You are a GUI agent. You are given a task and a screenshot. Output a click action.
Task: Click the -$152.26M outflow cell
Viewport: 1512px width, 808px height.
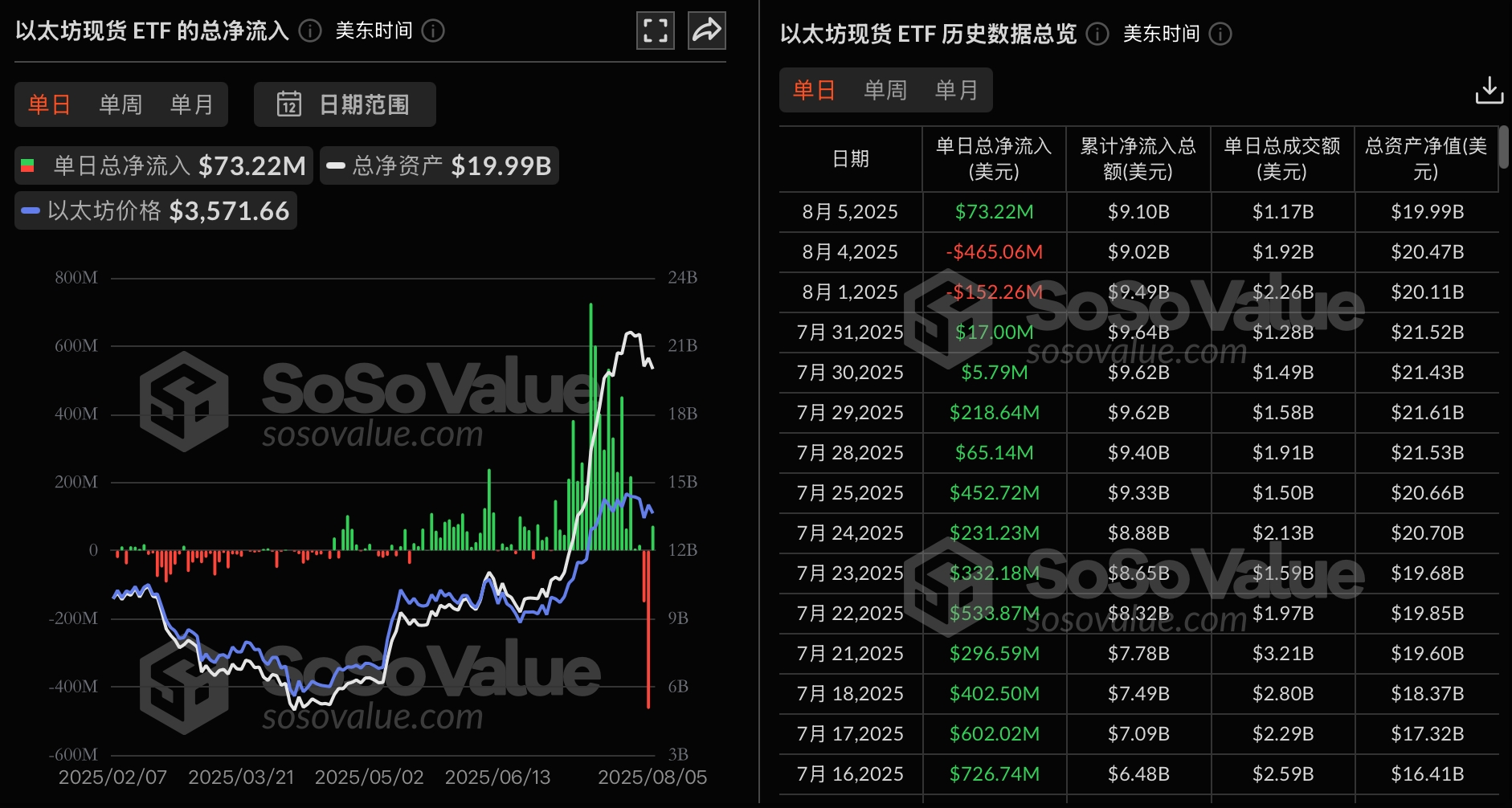(x=994, y=292)
